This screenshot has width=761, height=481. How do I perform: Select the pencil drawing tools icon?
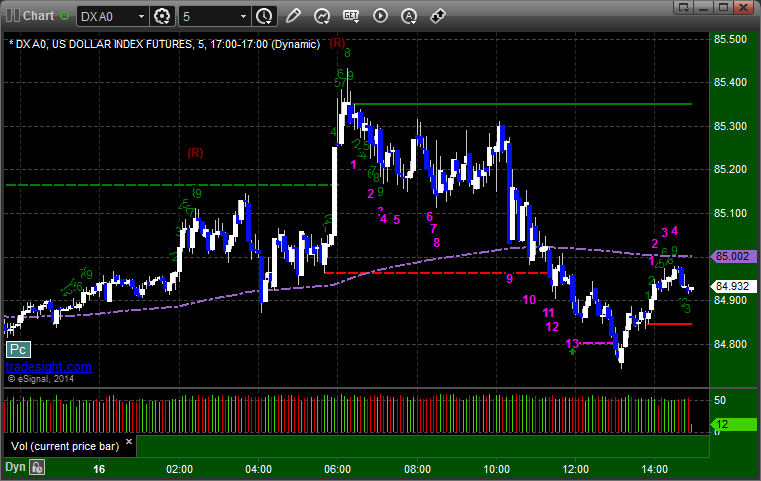pyautogui.click(x=293, y=16)
